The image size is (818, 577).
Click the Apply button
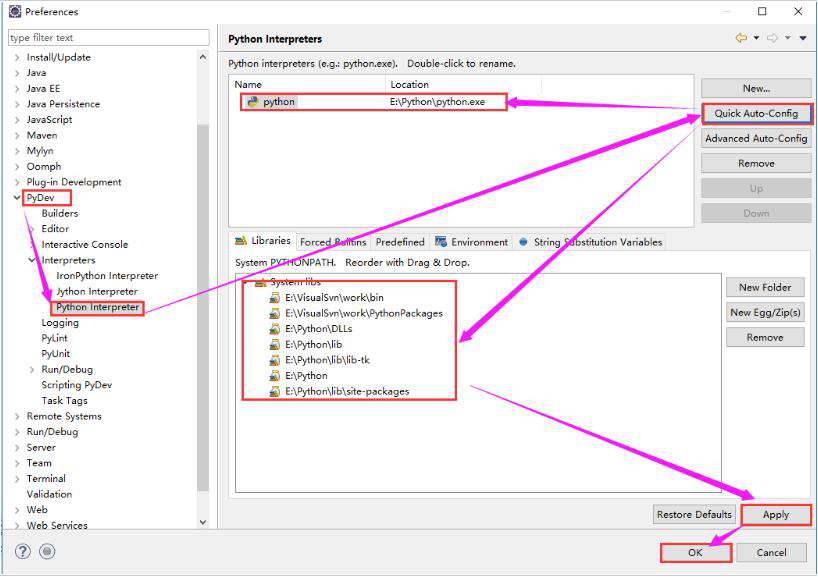click(x=776, y=514)
